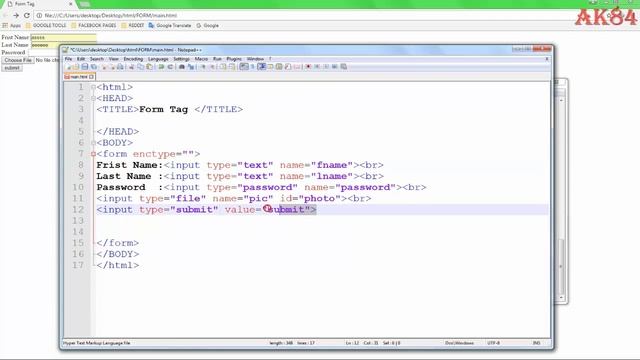
Task: Click the Copy toolbar icon
Action: tap(141, 67)
